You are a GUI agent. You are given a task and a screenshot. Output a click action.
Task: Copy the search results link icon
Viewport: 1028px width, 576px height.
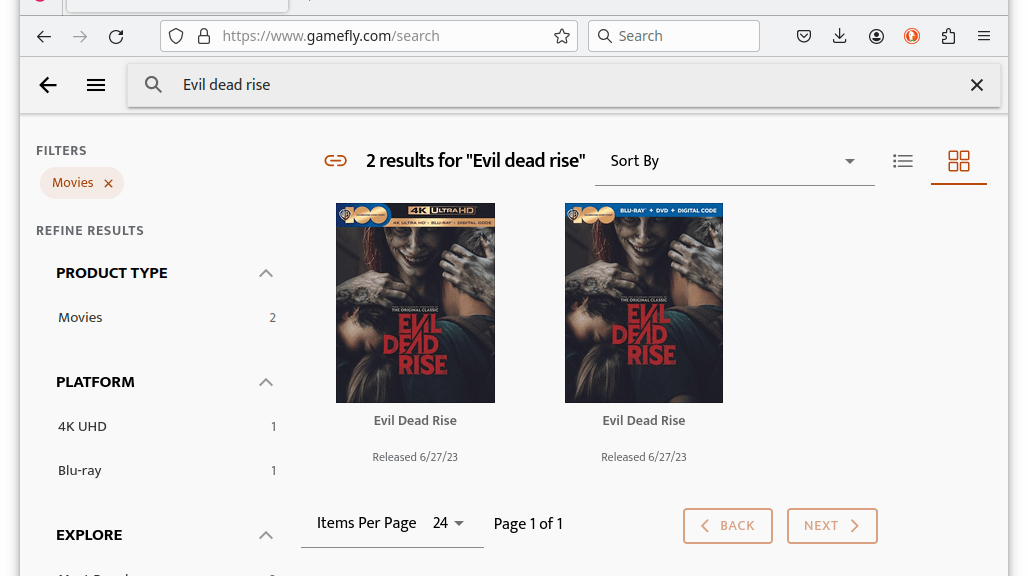(336, 161)
